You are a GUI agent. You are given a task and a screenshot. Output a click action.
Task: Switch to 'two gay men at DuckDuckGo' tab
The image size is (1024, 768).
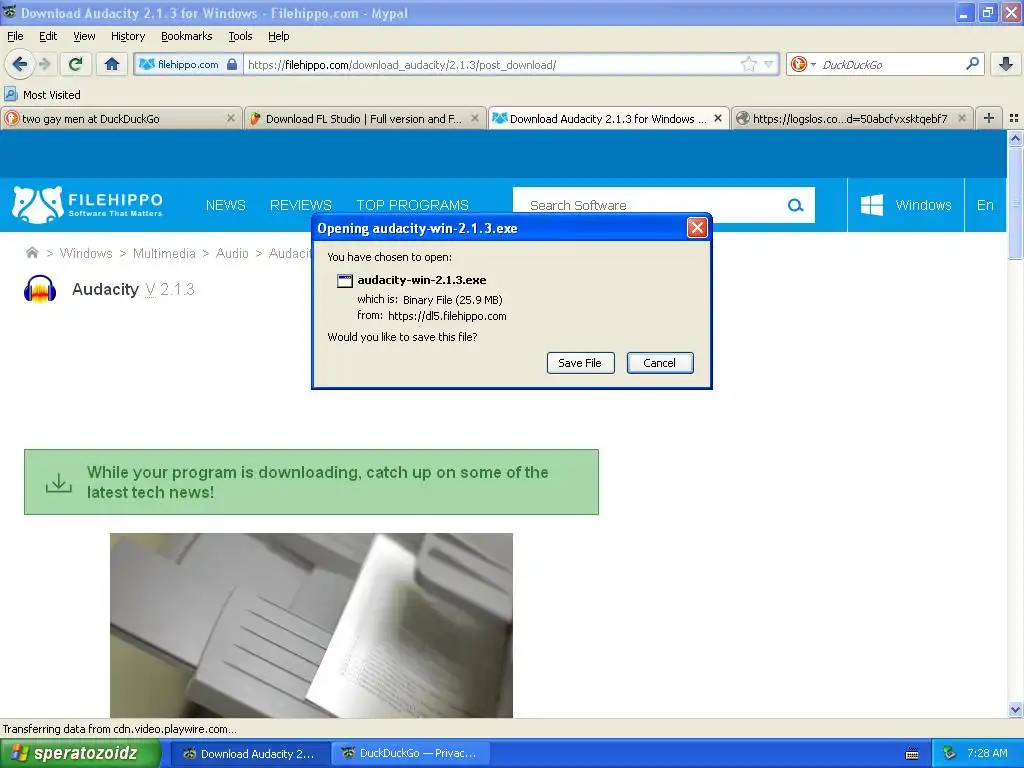(121, 118)
